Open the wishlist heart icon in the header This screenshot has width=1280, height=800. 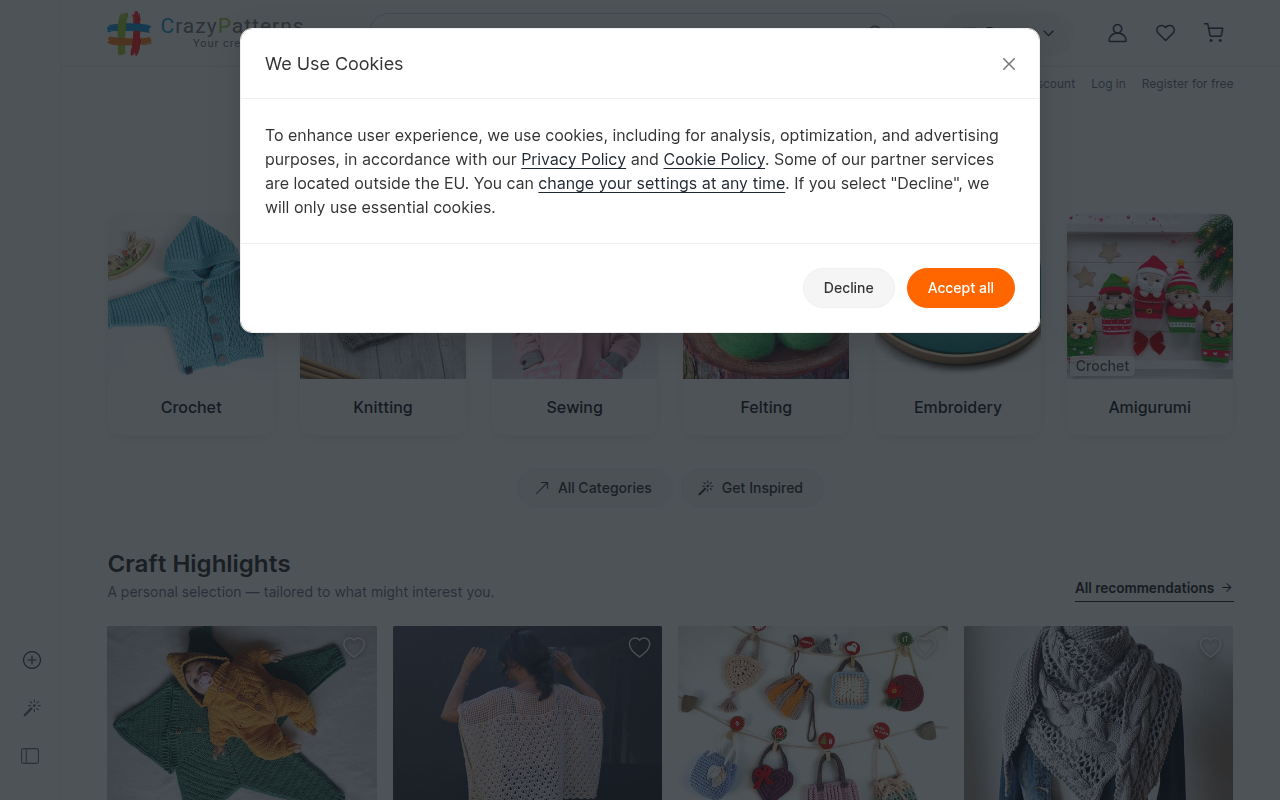pyautogui.click(x=1165, y=33)
